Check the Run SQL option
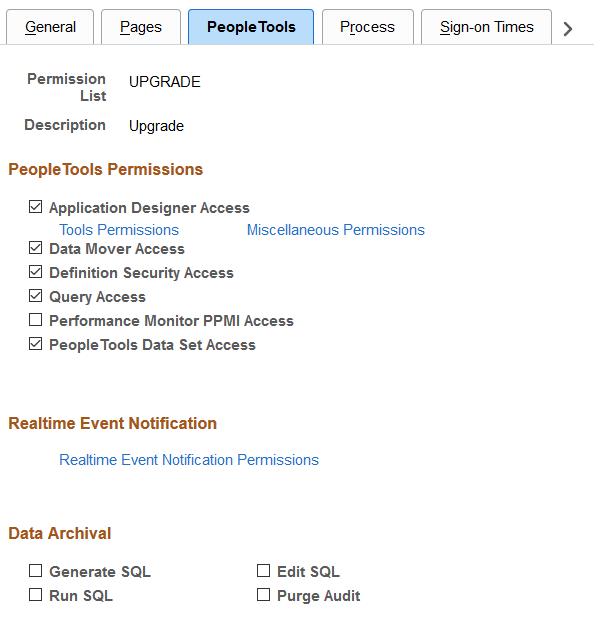The image size is (594, 619). point(36,595)
